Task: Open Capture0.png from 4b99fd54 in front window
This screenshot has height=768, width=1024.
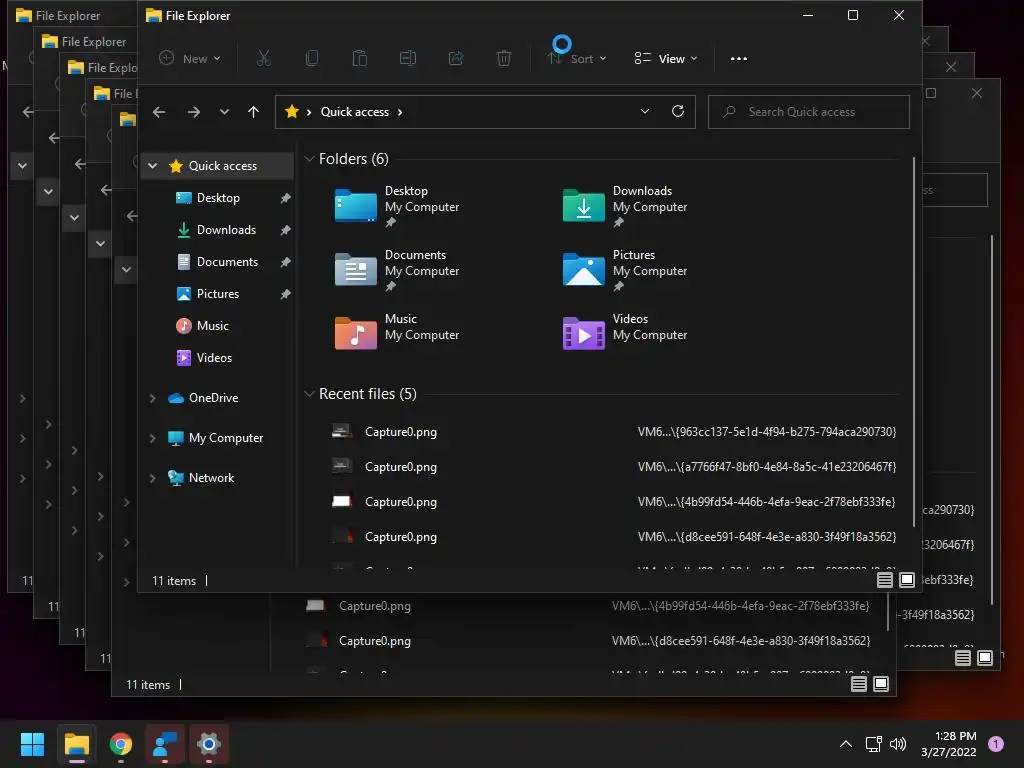Action: coord(613,502)
